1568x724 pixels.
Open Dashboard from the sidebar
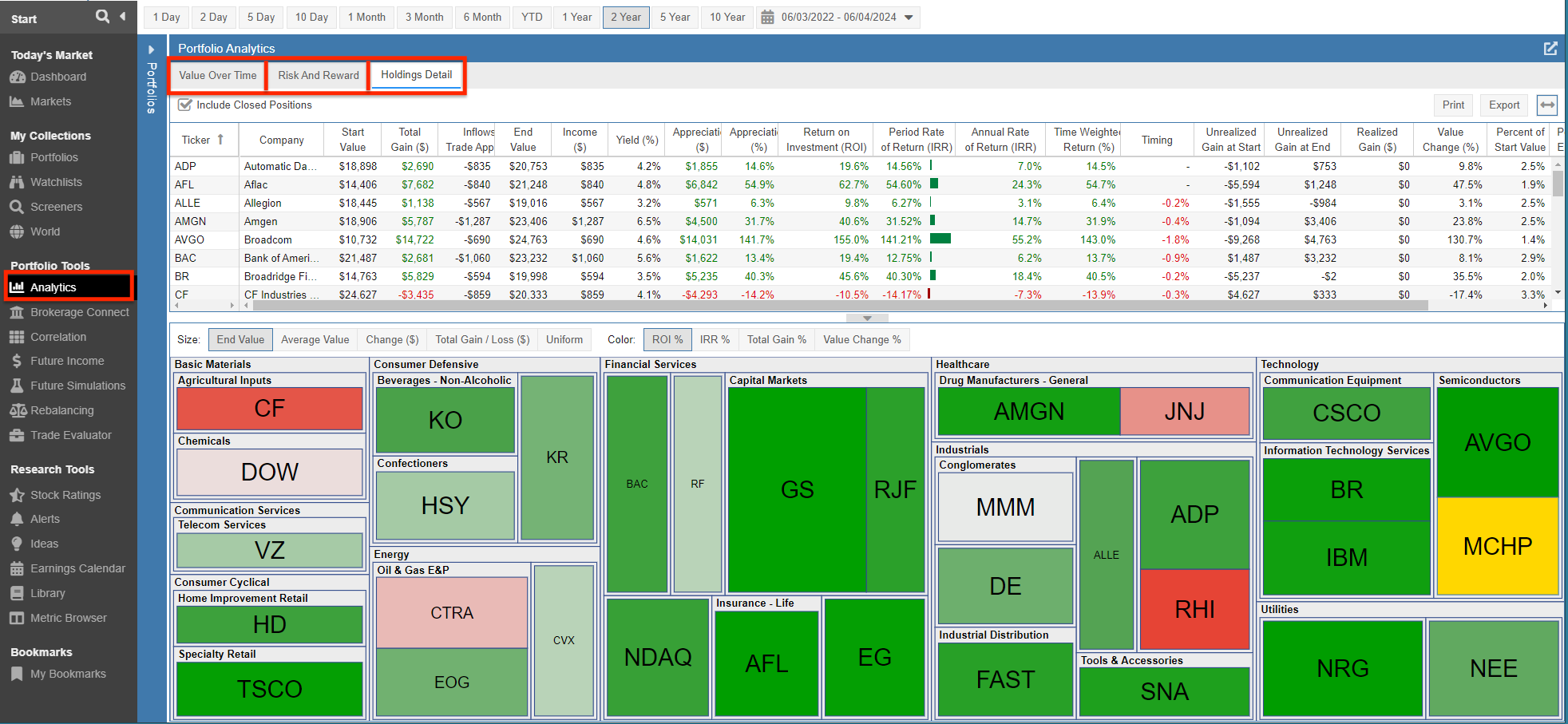tap(58, 77)
